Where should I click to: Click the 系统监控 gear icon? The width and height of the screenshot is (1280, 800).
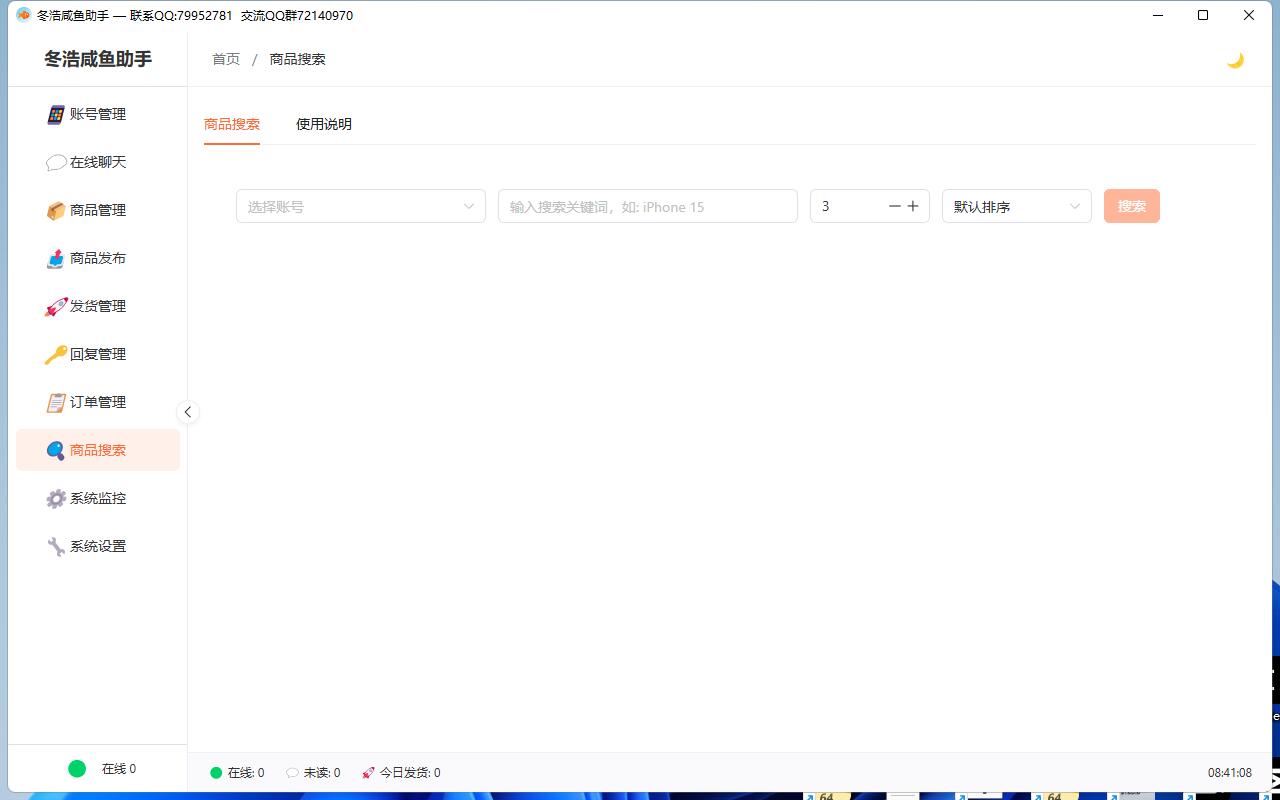click(56, 498)
